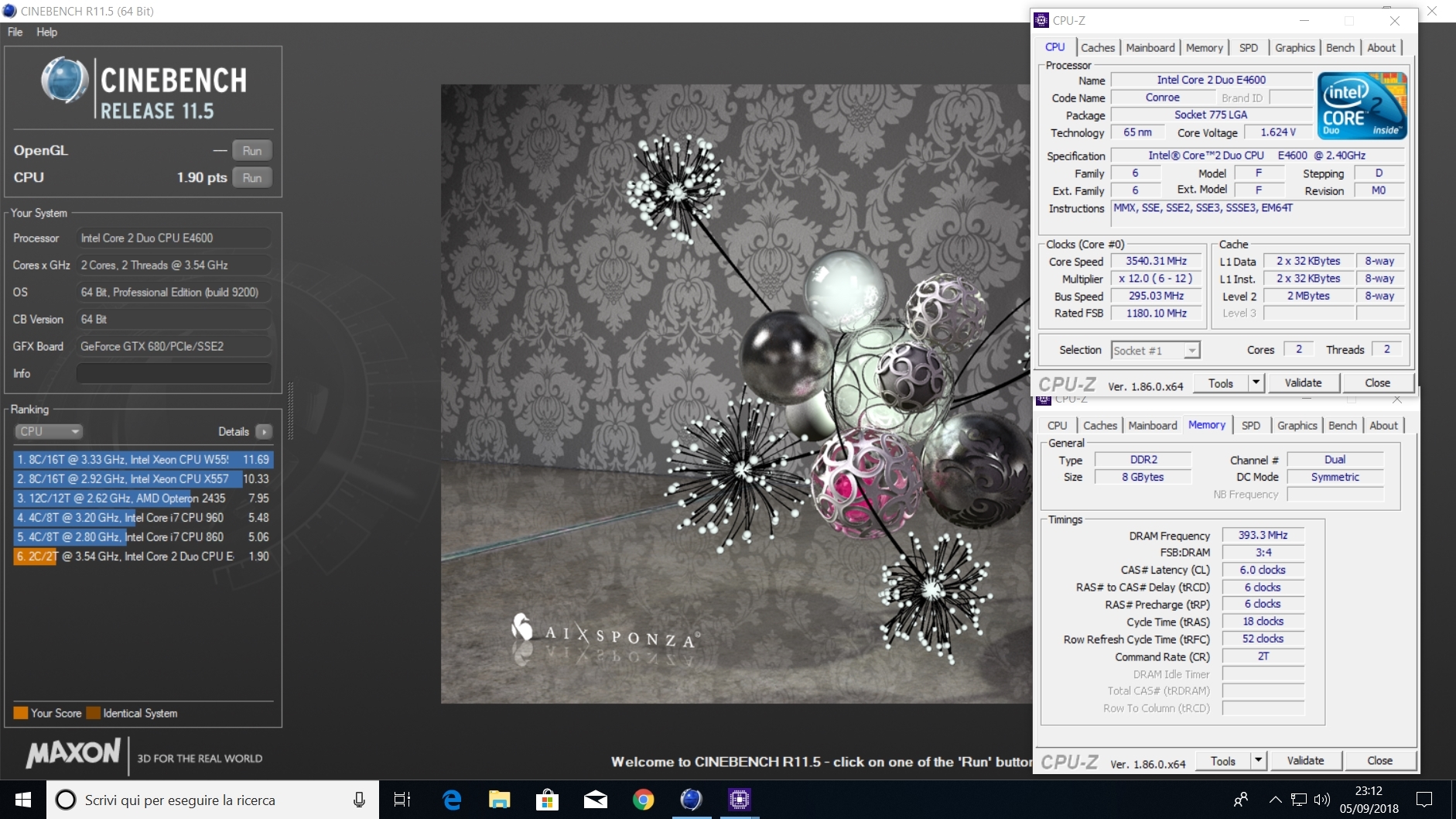Open the People icon in system tray
The width and height of the screenshot is (1456, 819).
coord(1241,800)
